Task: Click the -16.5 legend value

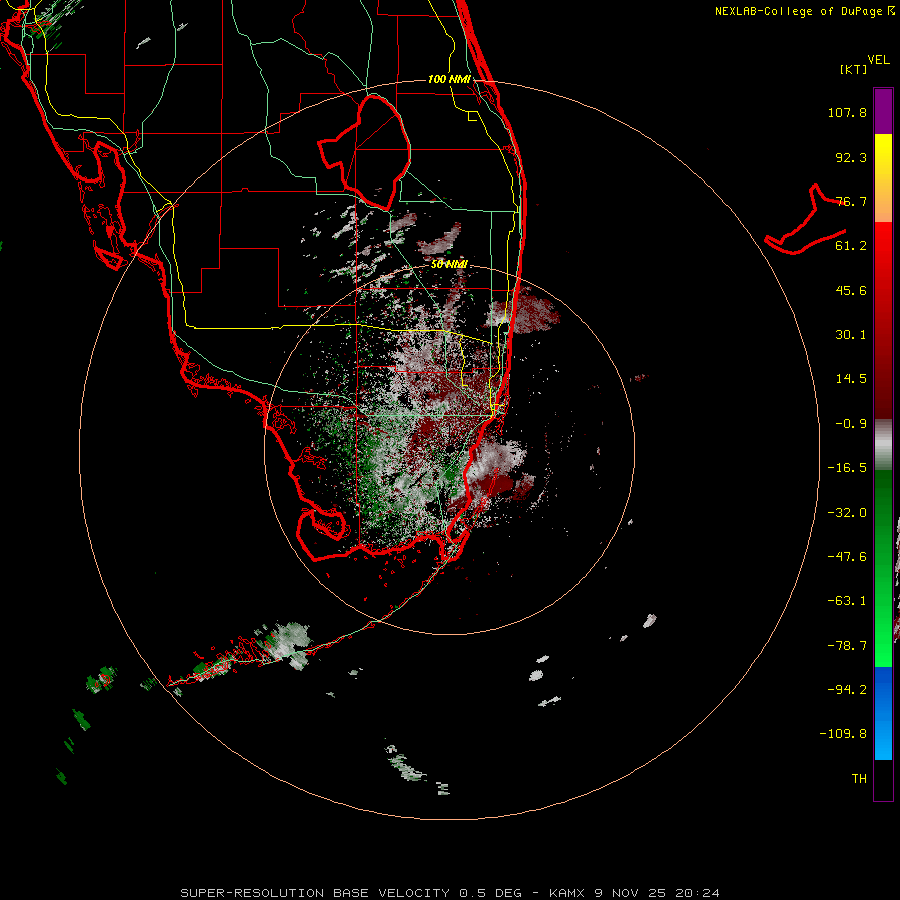Action: point(847,468)
